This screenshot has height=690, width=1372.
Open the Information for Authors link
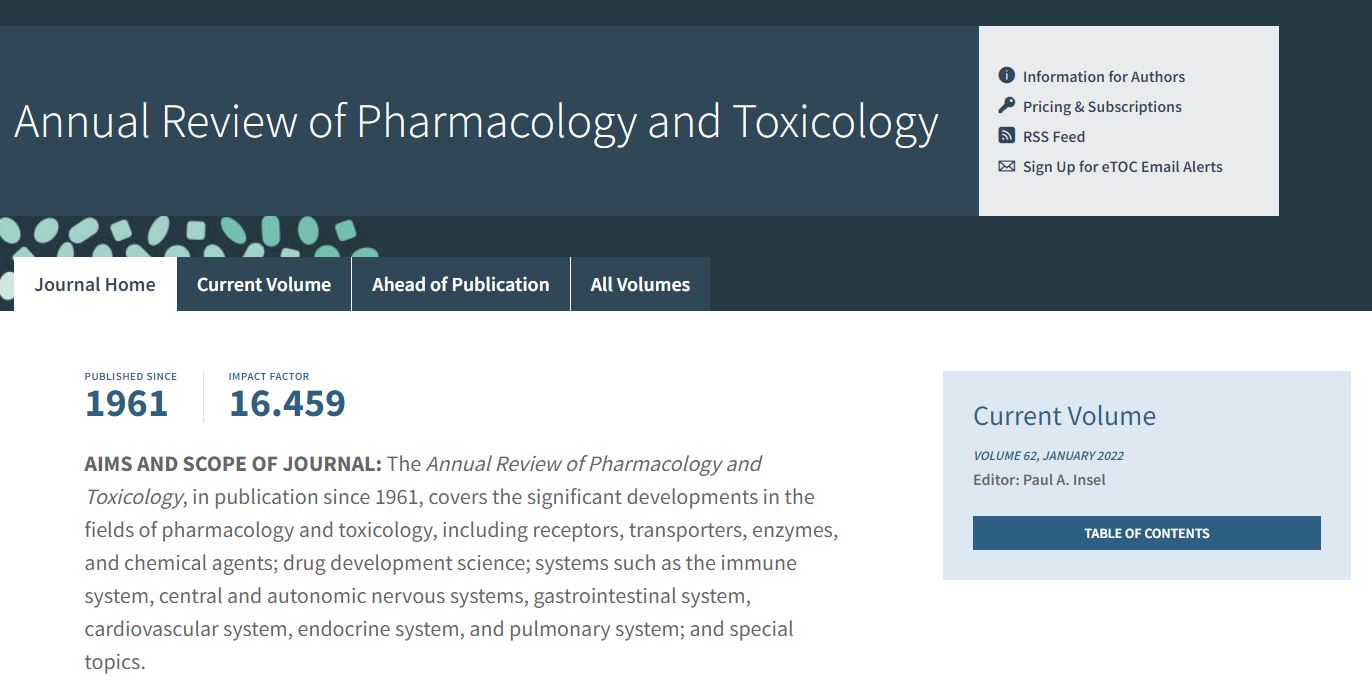(1103, 77)
